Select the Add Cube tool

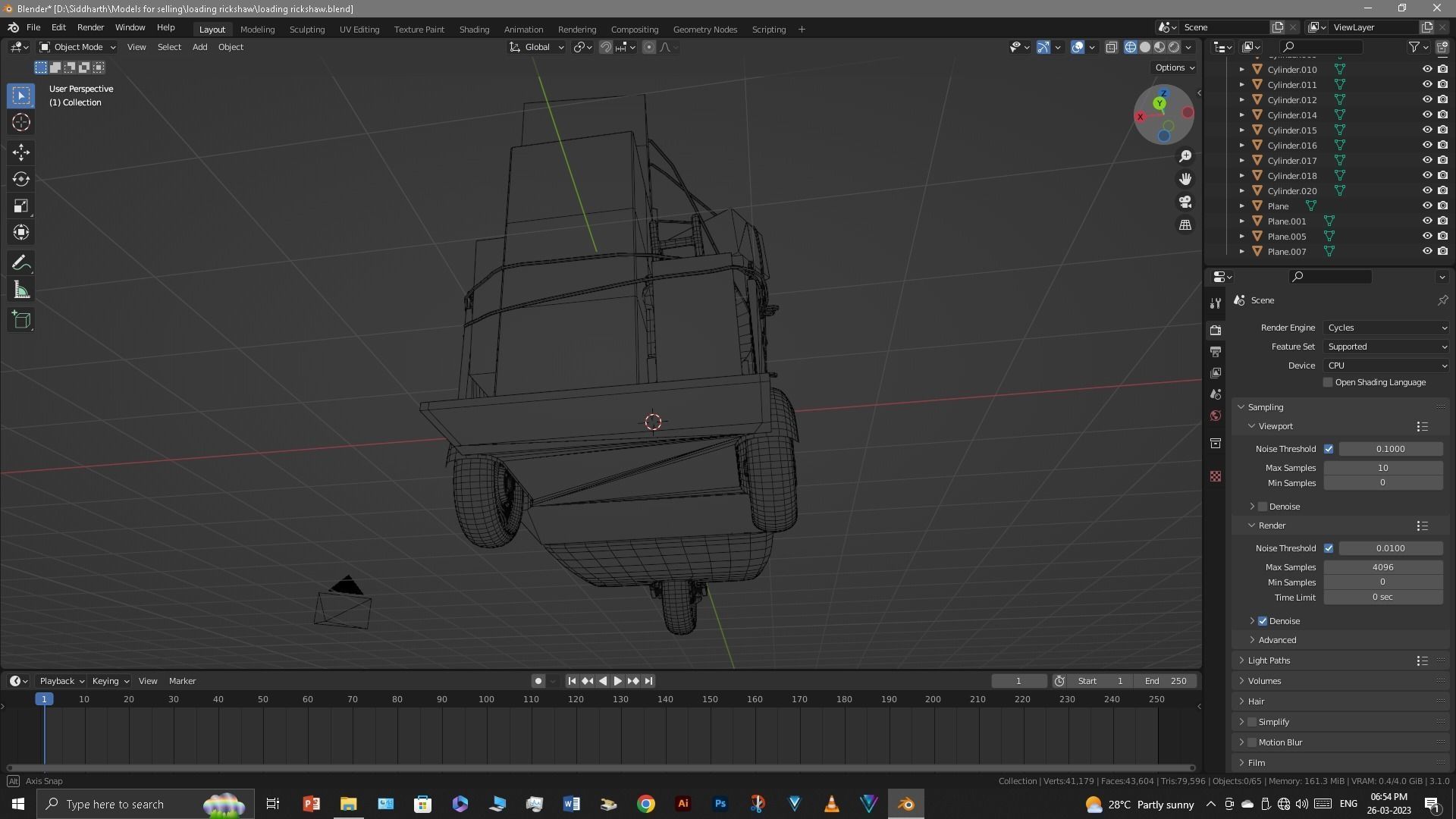(x=21, y=320)
